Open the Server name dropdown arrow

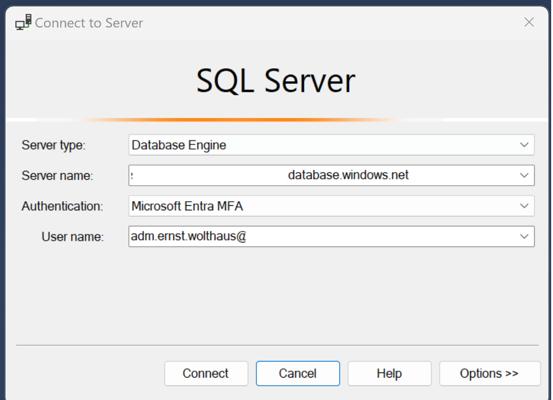[x=524, y=175]
